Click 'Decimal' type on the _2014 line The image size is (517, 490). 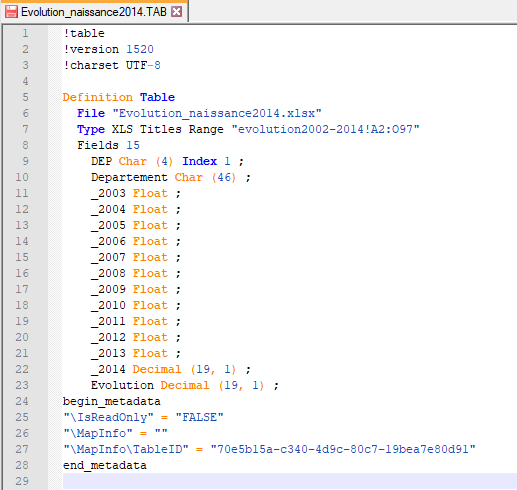pos(157,369)
